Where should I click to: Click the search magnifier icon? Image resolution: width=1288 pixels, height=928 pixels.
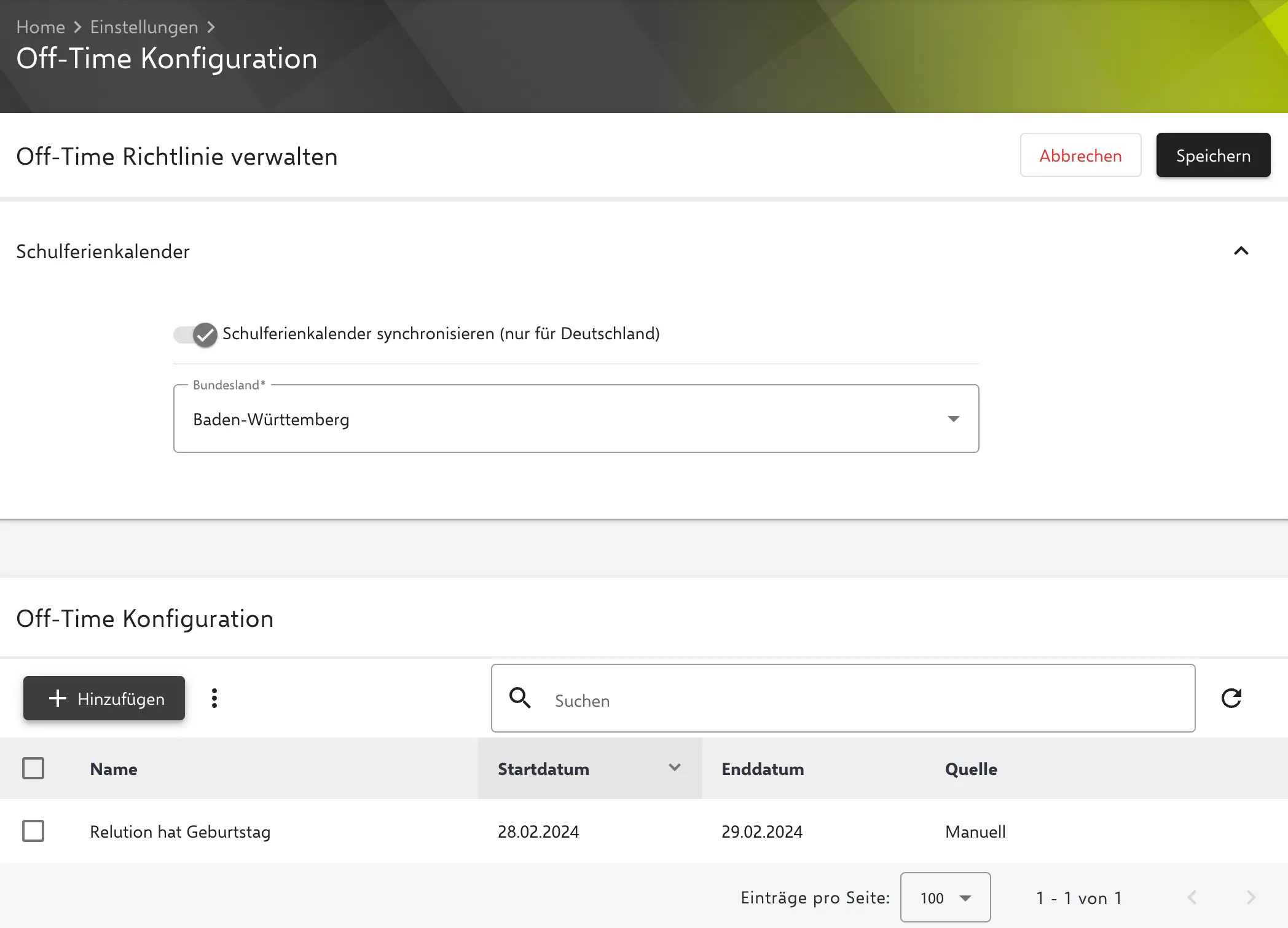[520, 698]
